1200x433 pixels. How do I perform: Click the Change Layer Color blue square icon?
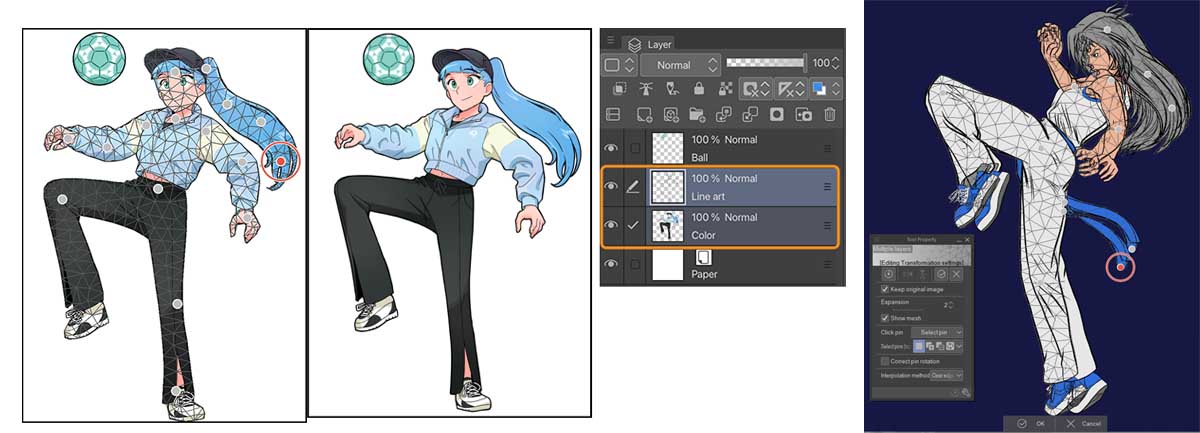click(819, 88)
